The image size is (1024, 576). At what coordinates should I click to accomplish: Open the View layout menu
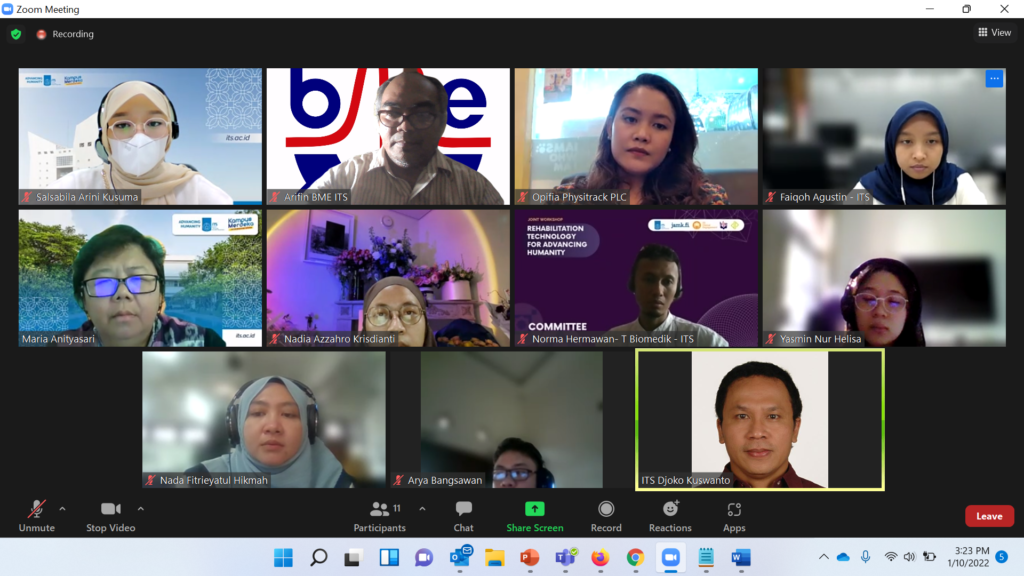point(994,33)
